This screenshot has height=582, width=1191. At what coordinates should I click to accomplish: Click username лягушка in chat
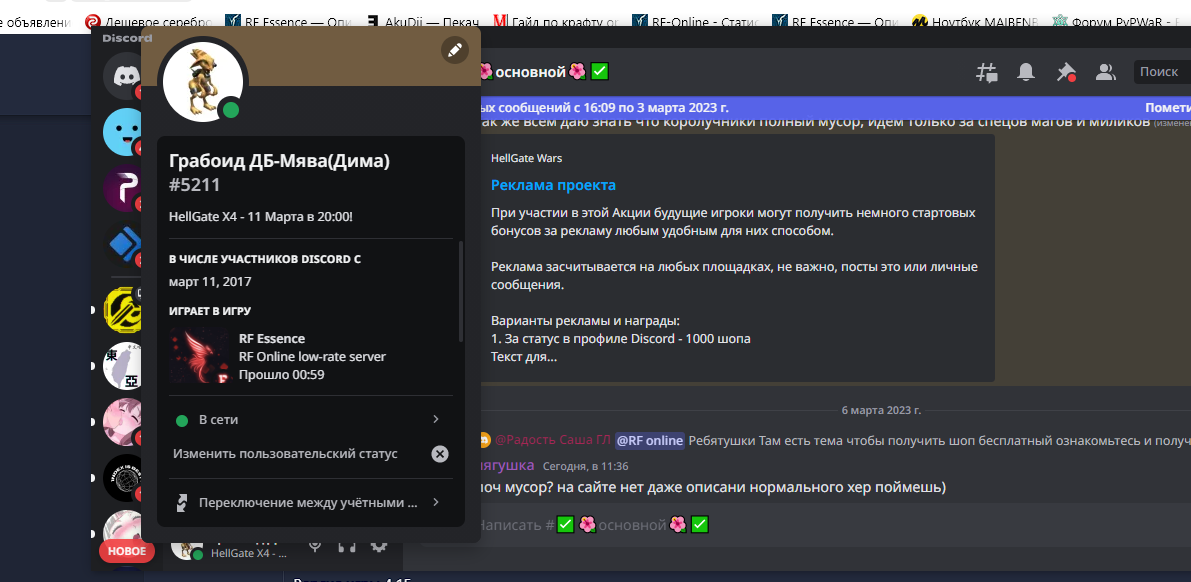(506, 465)
